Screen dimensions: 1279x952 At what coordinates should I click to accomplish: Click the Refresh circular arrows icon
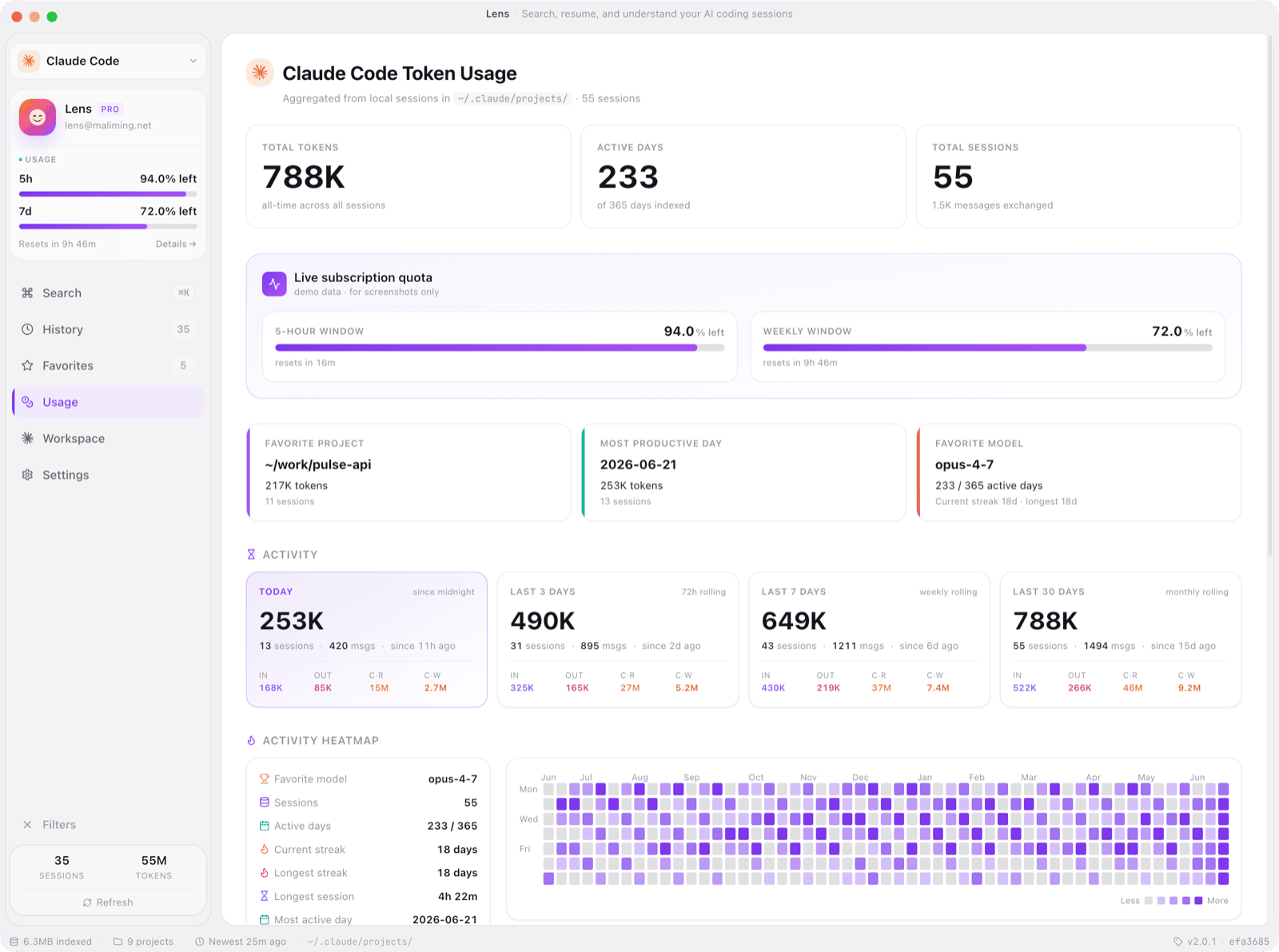pyautogui.click(x=87, y=902)
